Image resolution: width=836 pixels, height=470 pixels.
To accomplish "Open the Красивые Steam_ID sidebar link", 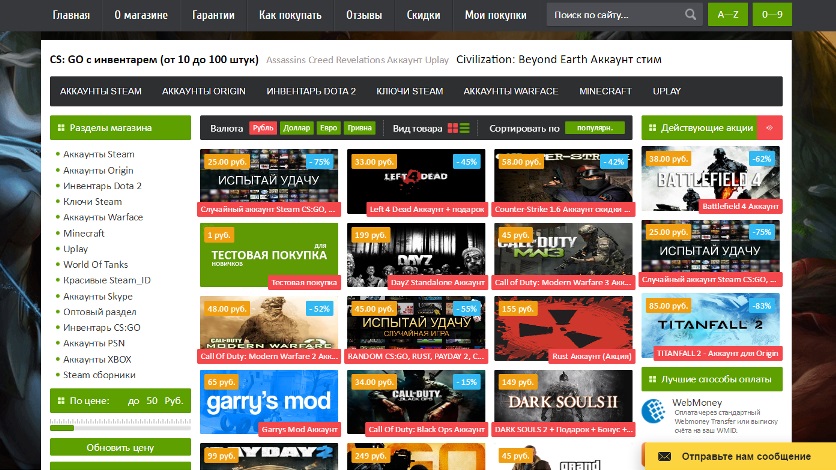I will pos(107,280).
